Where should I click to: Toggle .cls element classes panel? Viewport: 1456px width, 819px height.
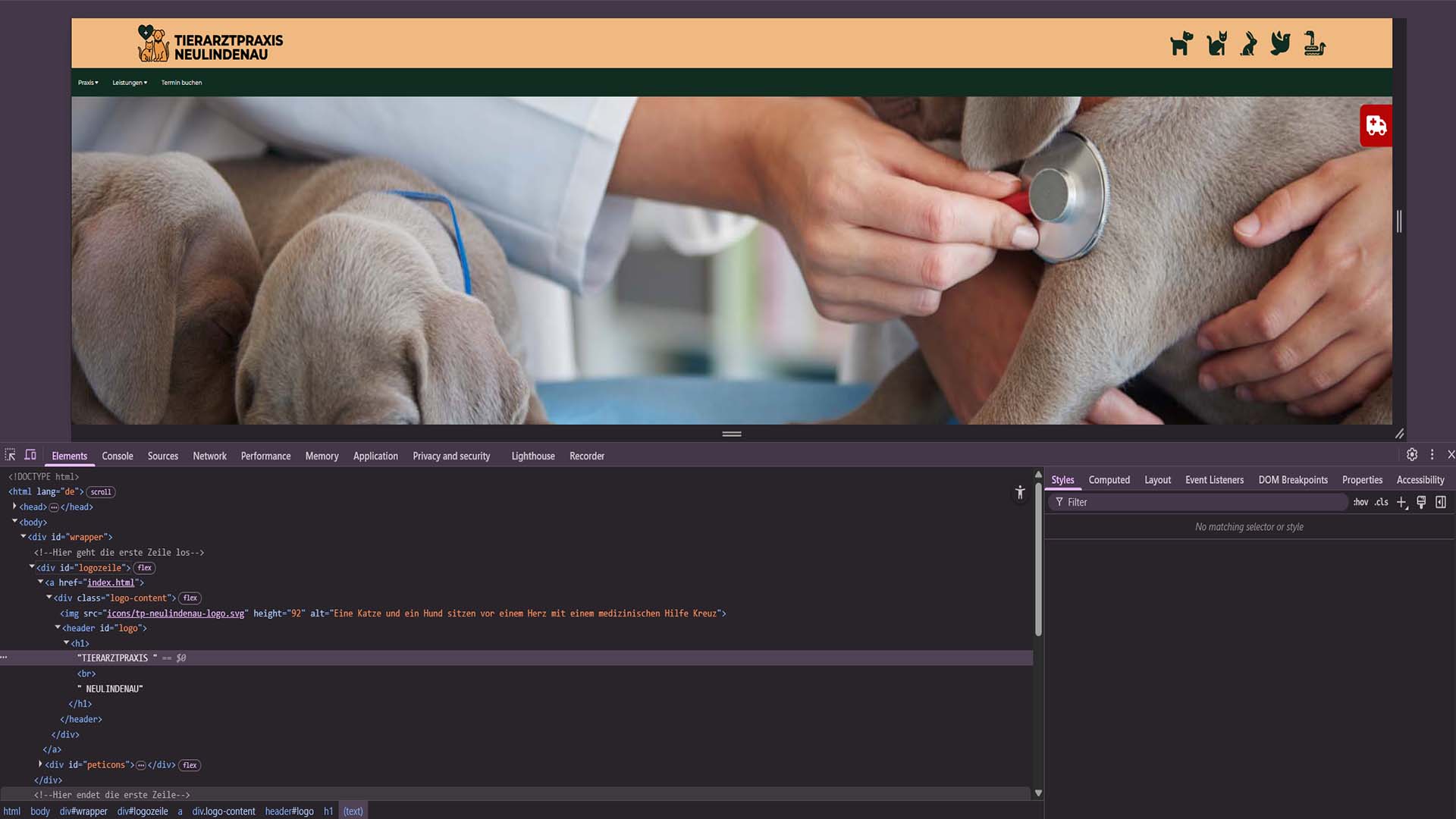(x=1381, y=502)
